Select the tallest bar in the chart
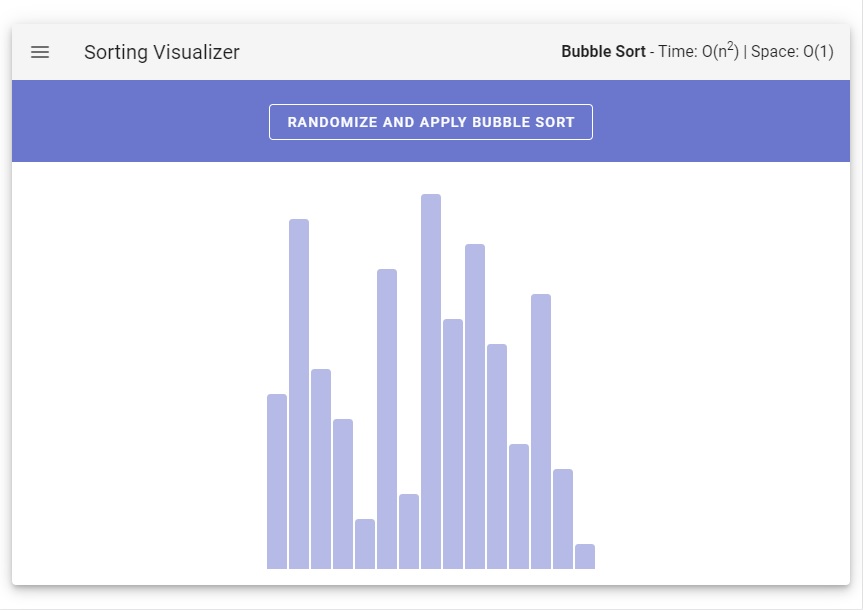Viewport: 863px width, 610px height. (431, 381)
